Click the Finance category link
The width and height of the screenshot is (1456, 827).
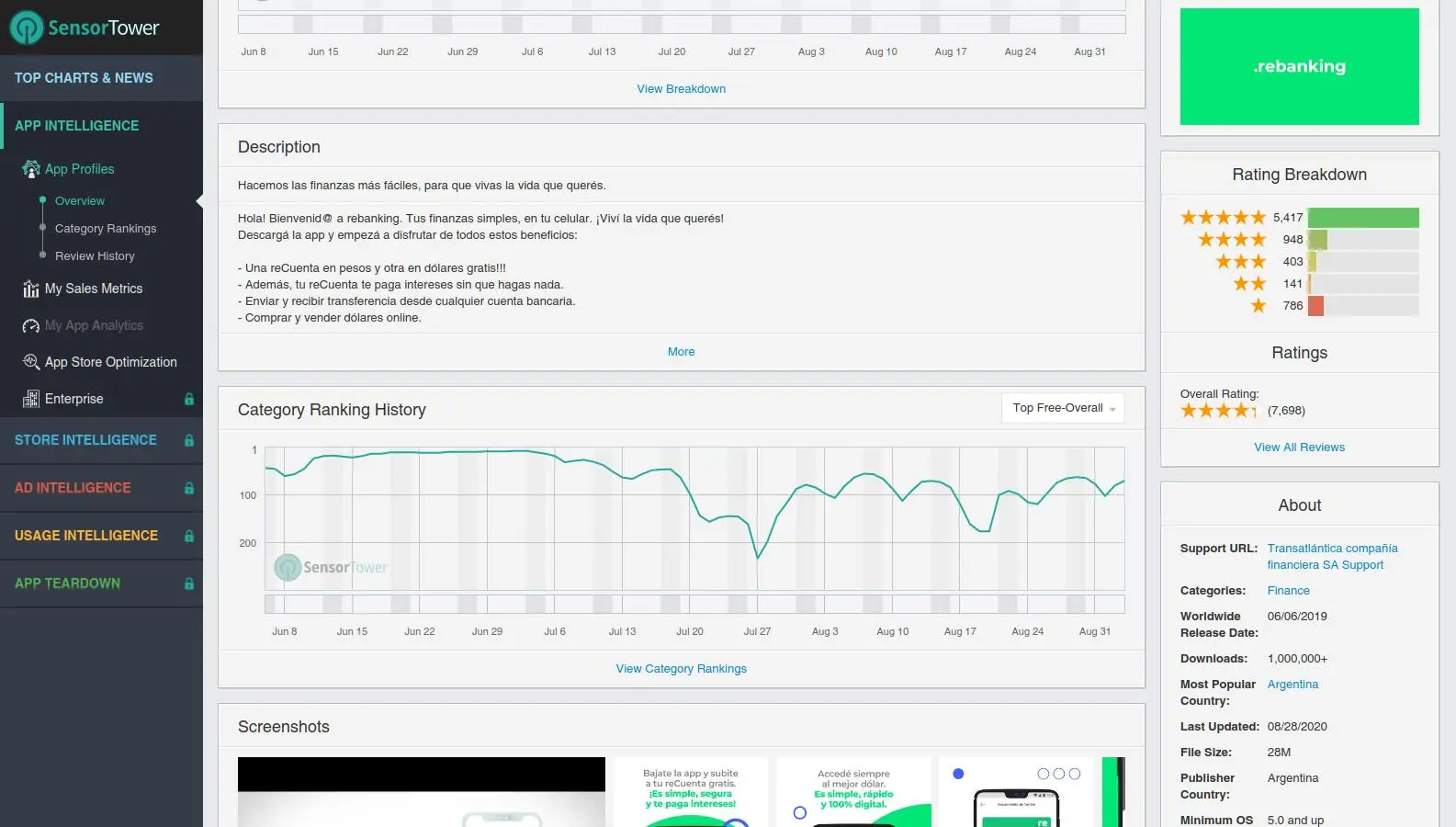coord(1289,591)
